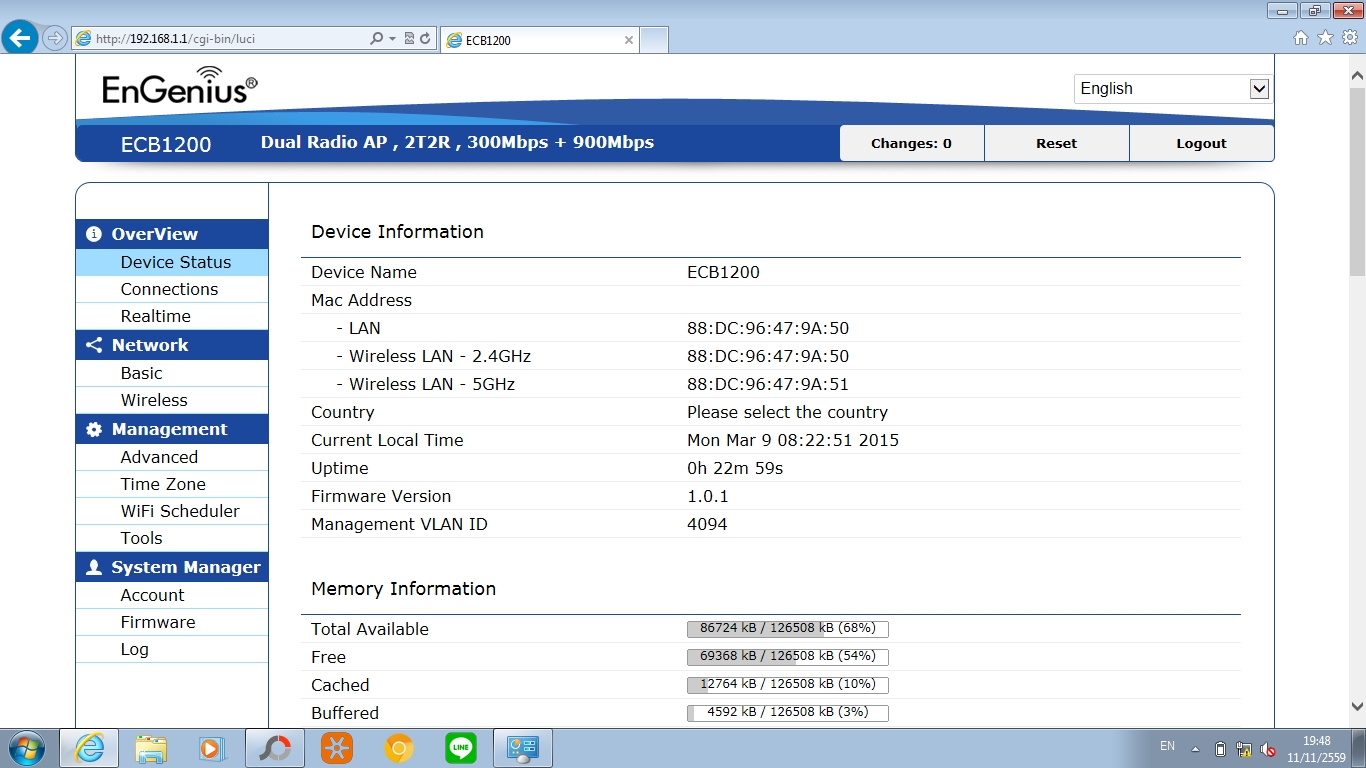Viewport: 1366px width, 768px height.
Task: Click the browser Back arrow button
Action: 20,39
